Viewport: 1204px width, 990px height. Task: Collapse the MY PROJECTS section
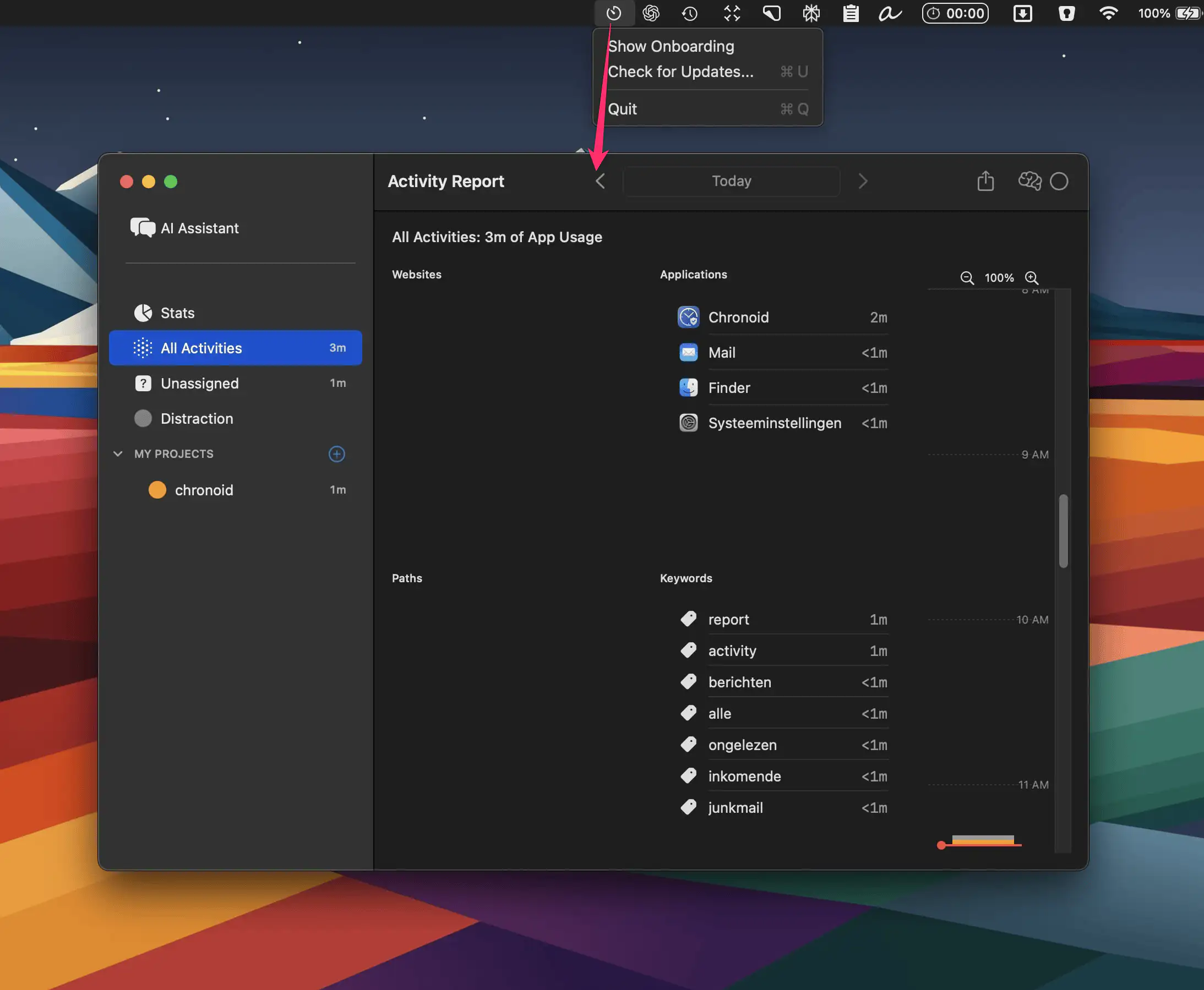pyautogui.click(x=117, y=454)
